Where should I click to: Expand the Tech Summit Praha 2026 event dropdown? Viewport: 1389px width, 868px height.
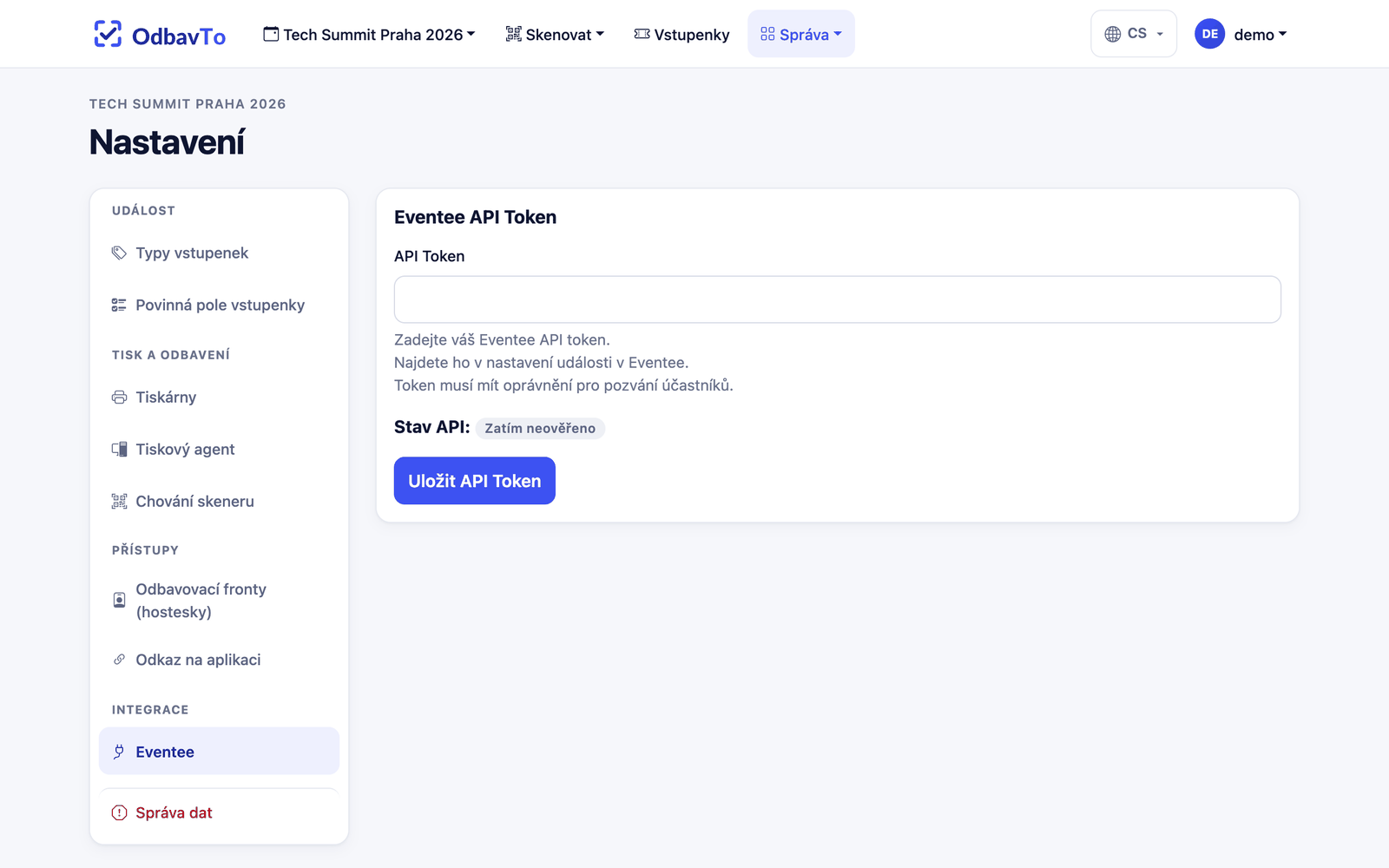[x=369, y=34]
